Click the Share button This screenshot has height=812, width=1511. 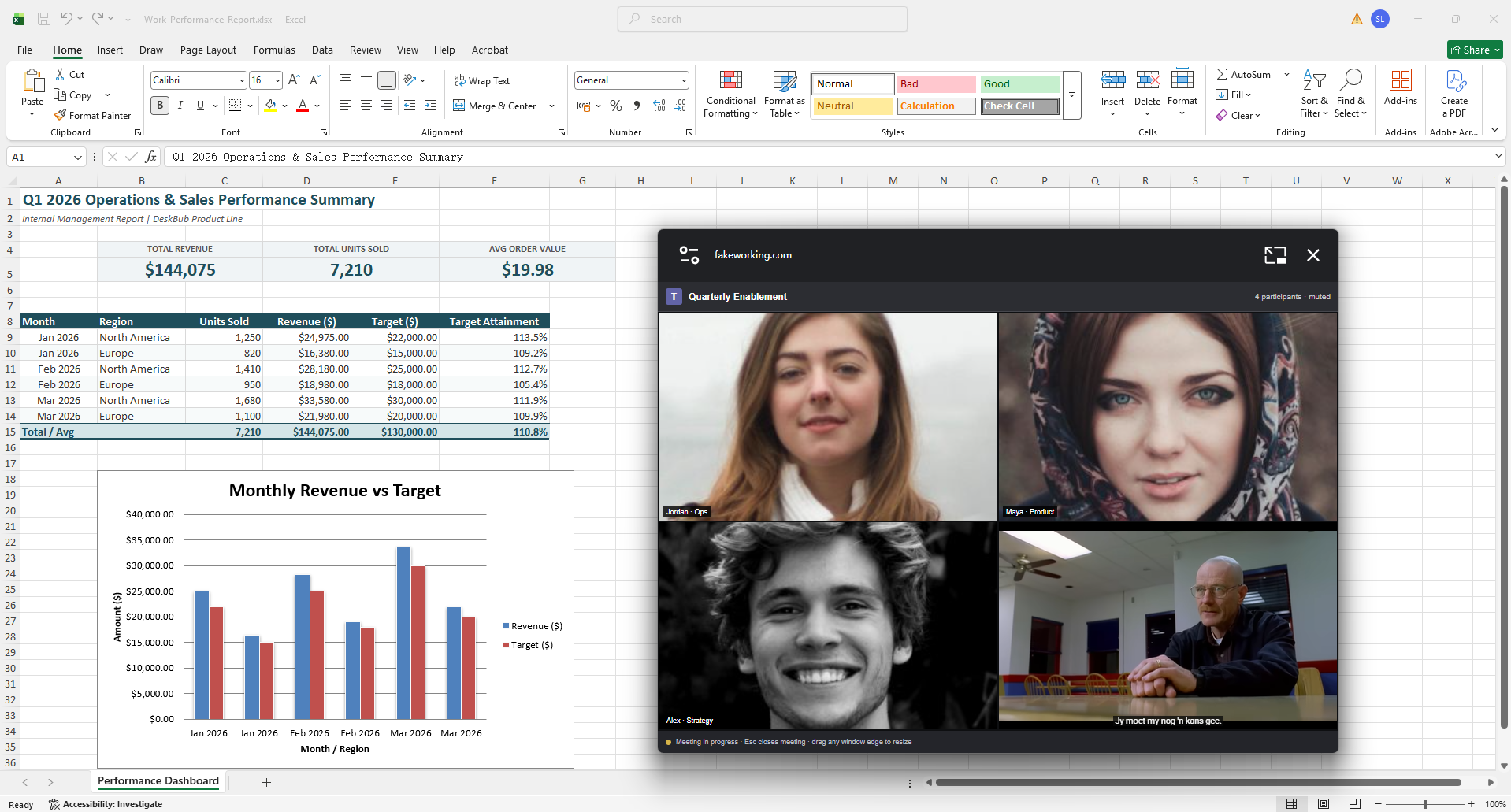tap(1475, 50)
